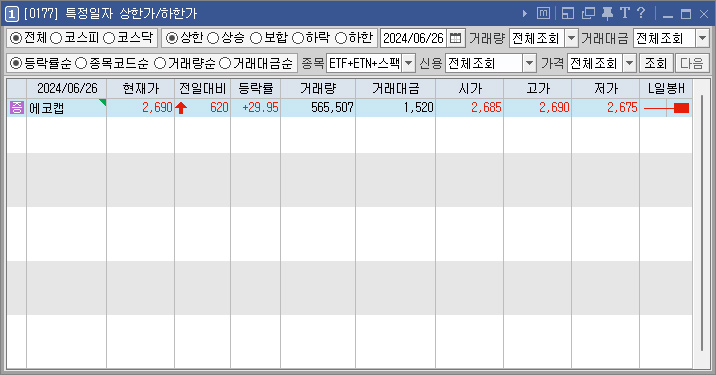Click the L일봉H column header
This screenshot has width=716, height=375.
[666, 88]
